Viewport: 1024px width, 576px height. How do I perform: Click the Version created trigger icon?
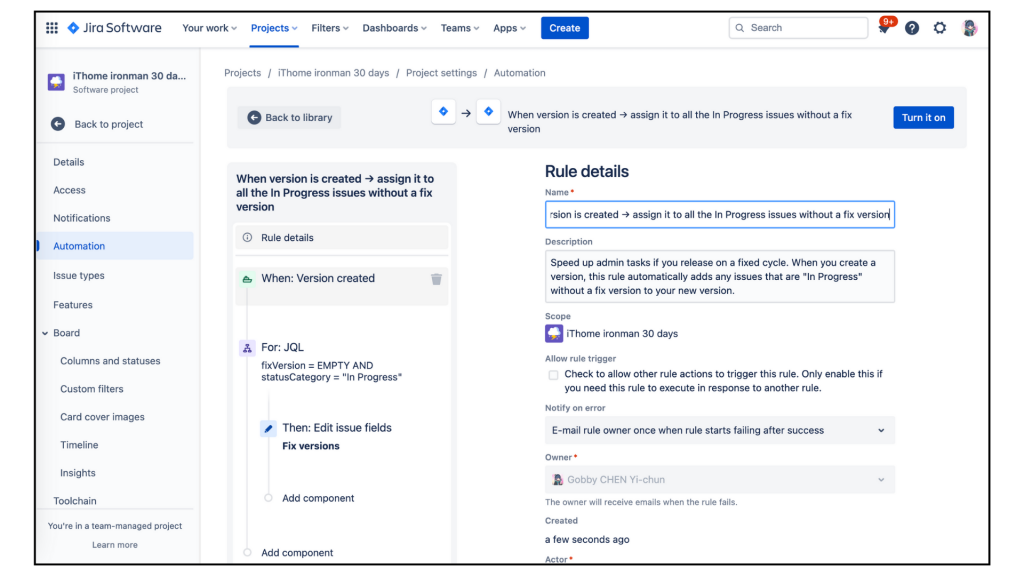tap(248, 279)
